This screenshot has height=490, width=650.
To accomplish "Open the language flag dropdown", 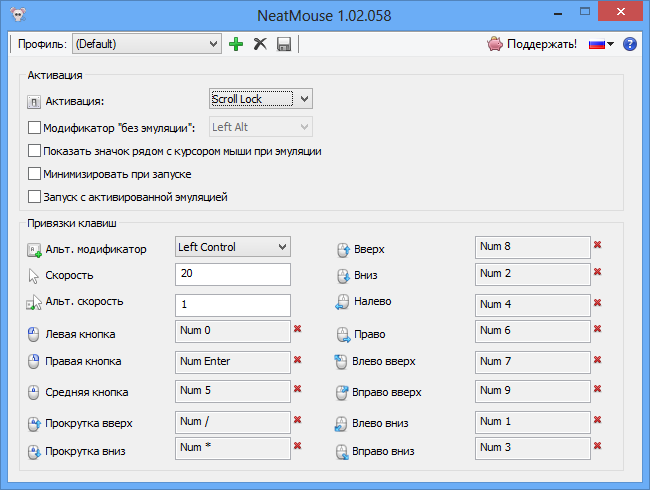I will [601, 44].
